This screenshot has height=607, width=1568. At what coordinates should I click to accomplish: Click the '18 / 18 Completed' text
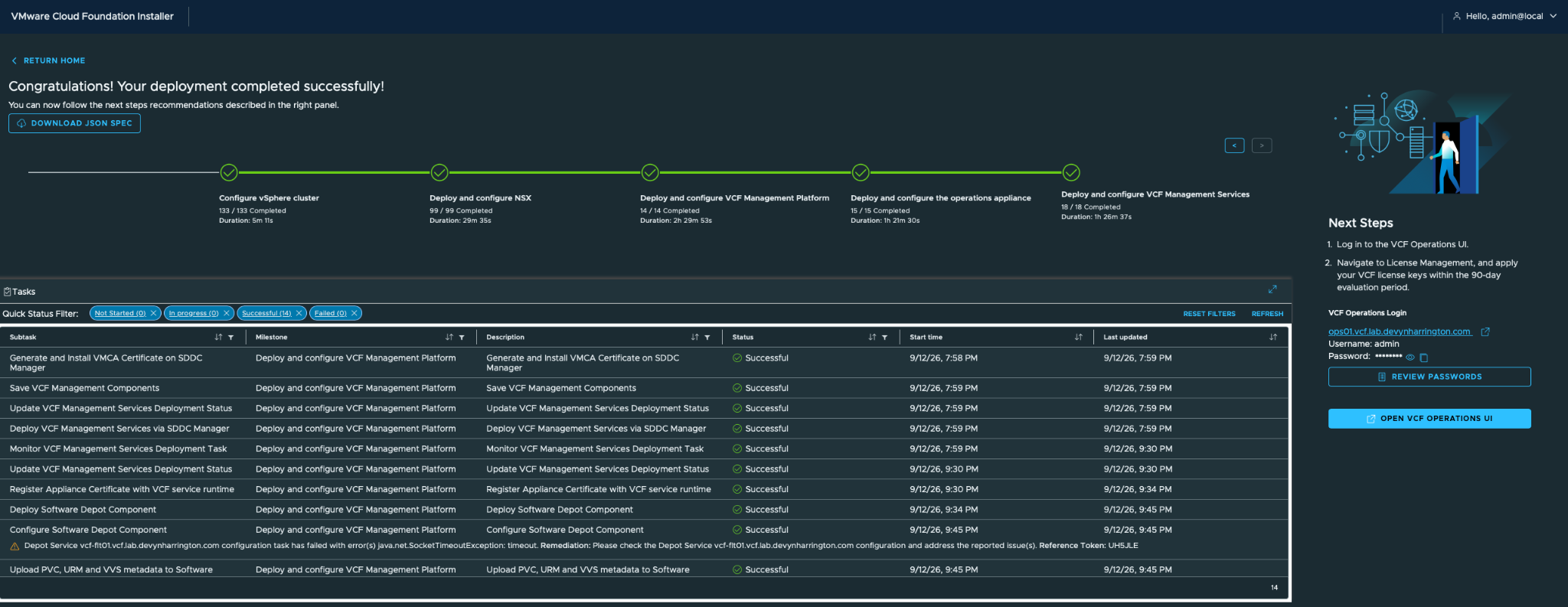1090,207
